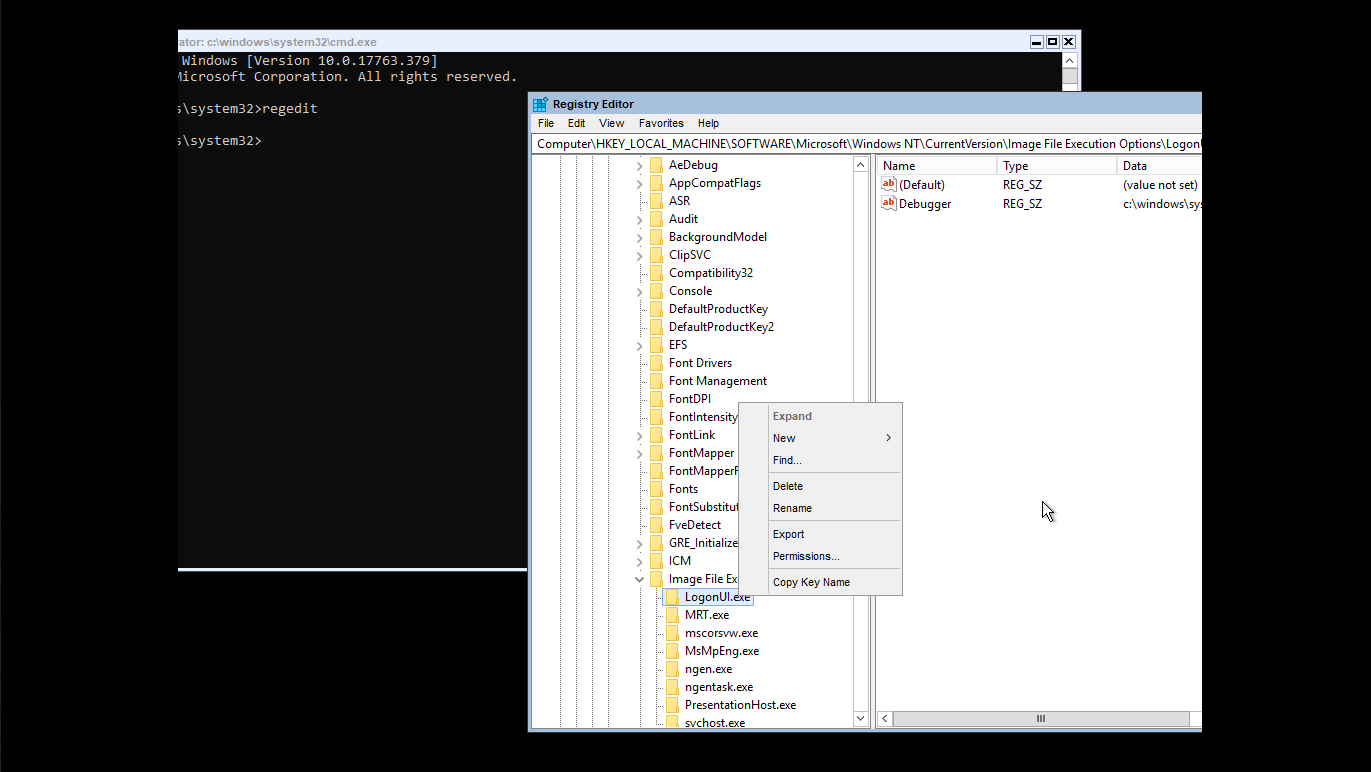Open the File menu in Registry Editor

[546, 123]
